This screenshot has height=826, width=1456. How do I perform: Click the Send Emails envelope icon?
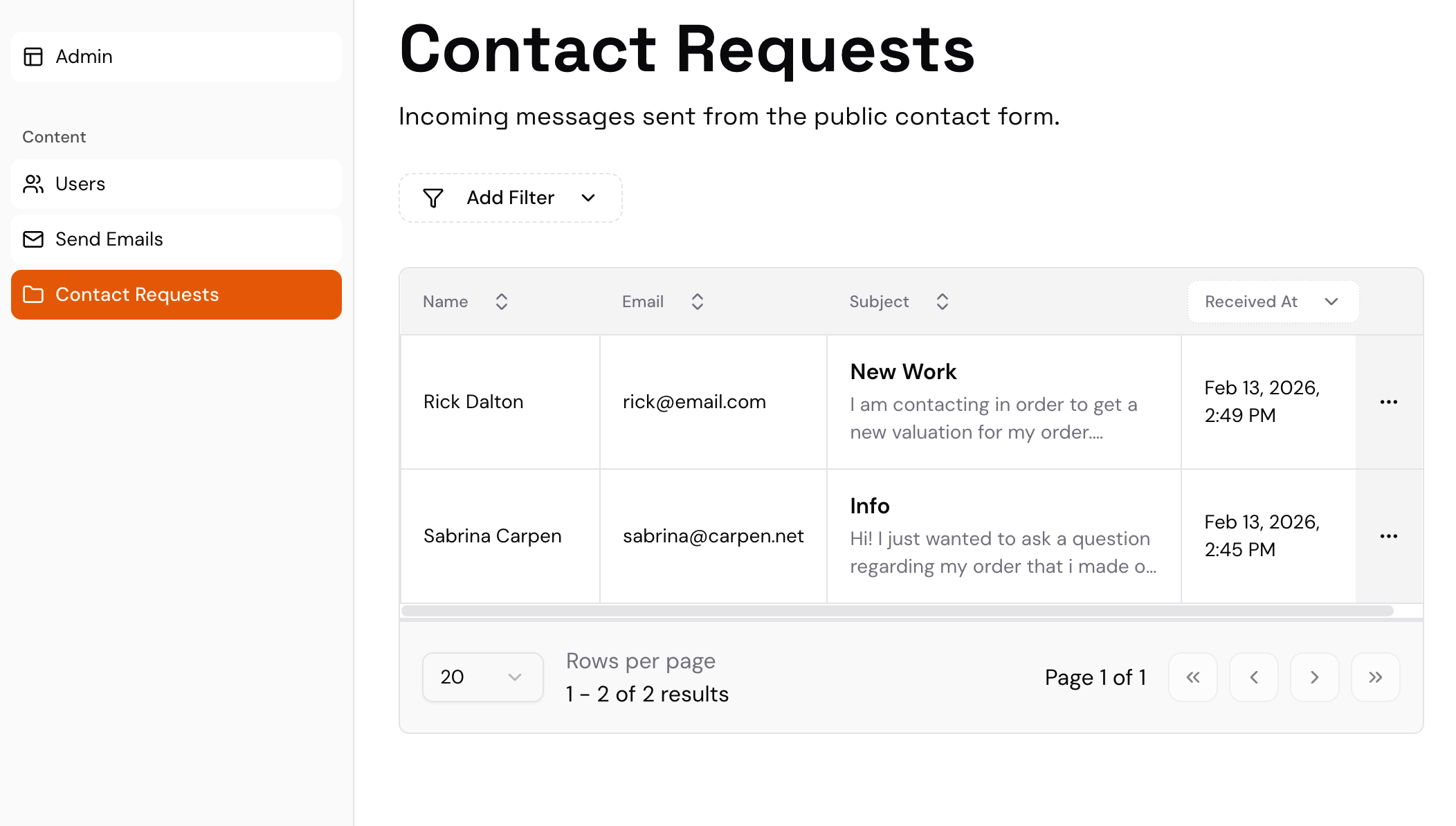[x=33, y=239]
